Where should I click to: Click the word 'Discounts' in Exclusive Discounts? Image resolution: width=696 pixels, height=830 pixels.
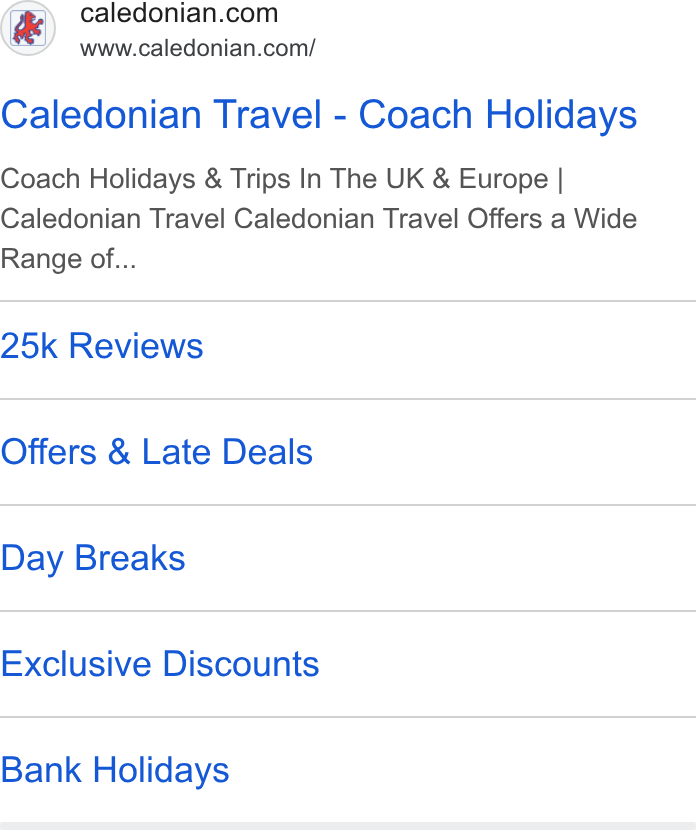point(241,664)
